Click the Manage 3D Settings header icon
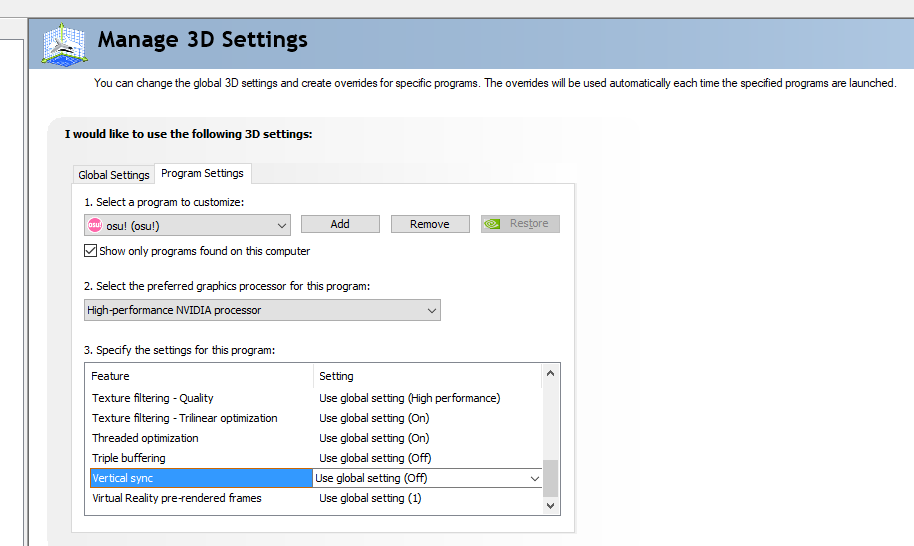This screenshot has height=546, width=914. (64, 44)
